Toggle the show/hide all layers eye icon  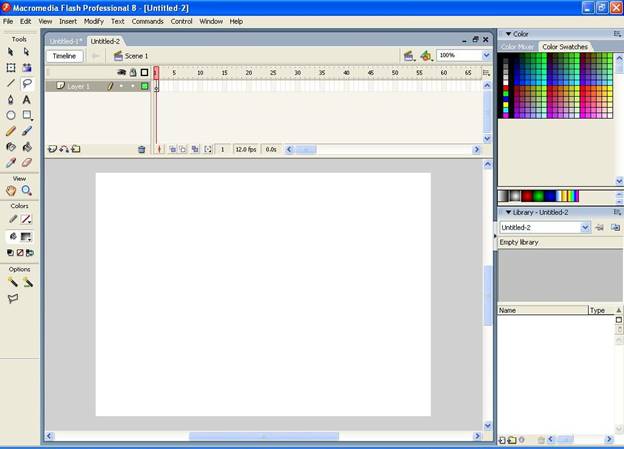[x=122, y=73]
